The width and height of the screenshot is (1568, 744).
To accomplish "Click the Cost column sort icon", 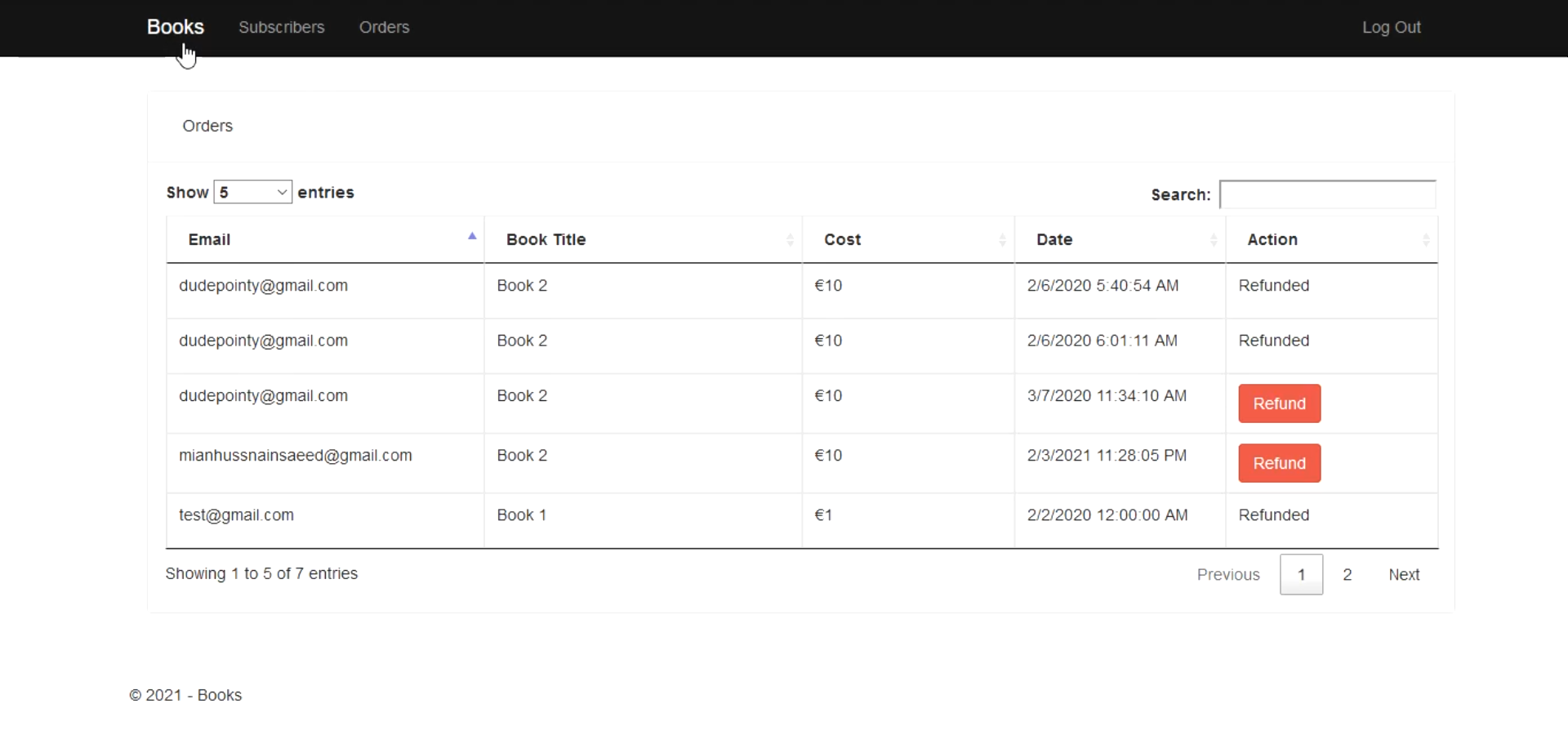I will [x=1002, y=240].
